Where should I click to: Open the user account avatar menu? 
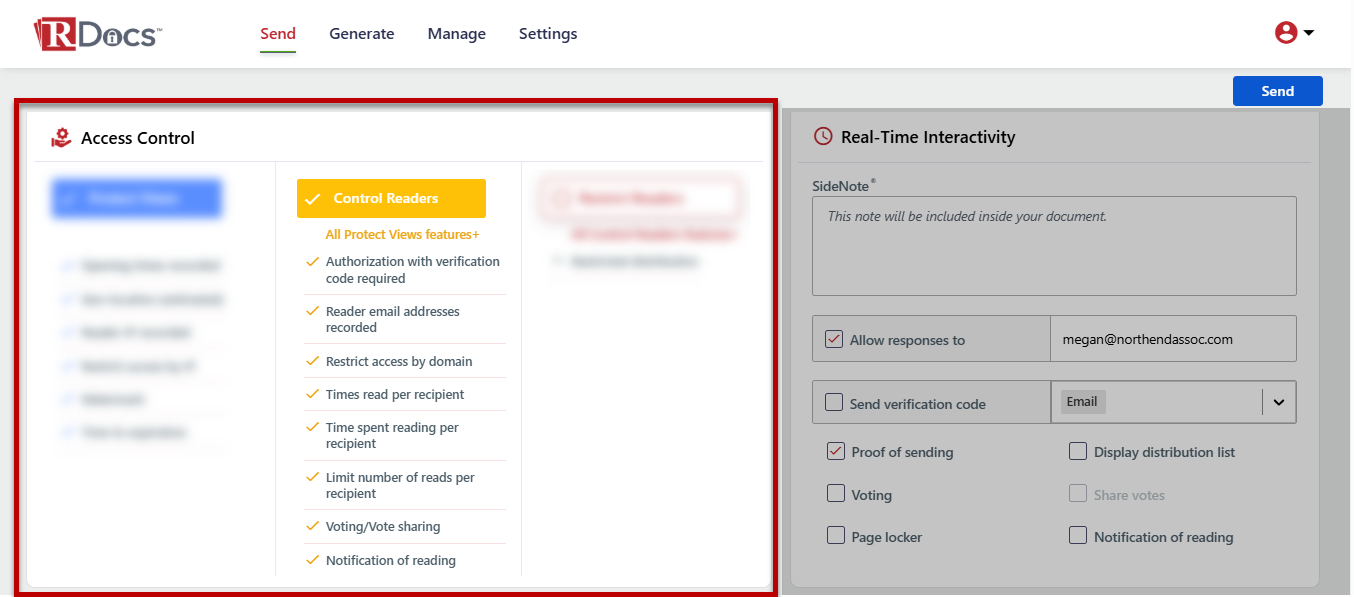pyautogui.click(x=1286, y=33)
